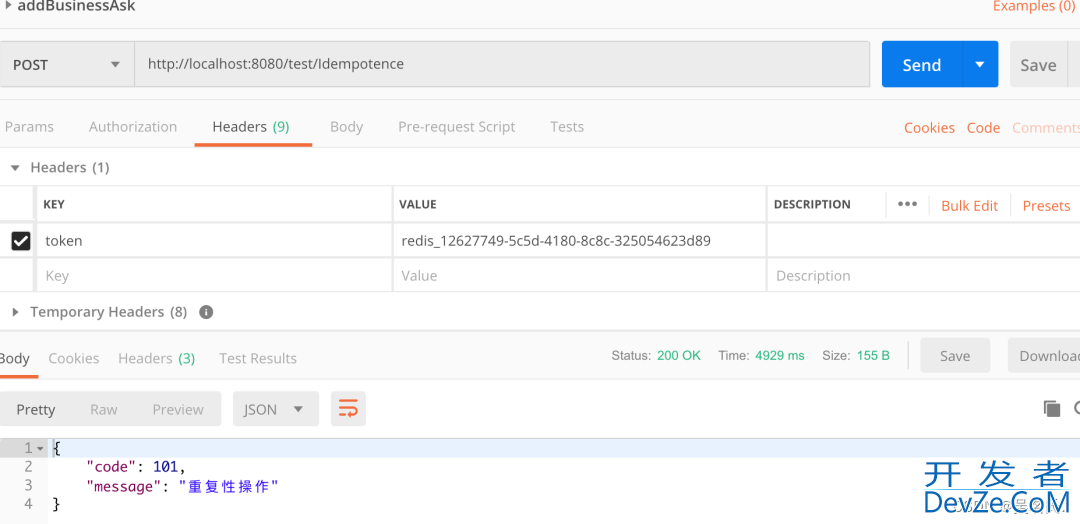Select the Pretty view mode
This screenshot has width=1080, height=524.
click(36, 409)
